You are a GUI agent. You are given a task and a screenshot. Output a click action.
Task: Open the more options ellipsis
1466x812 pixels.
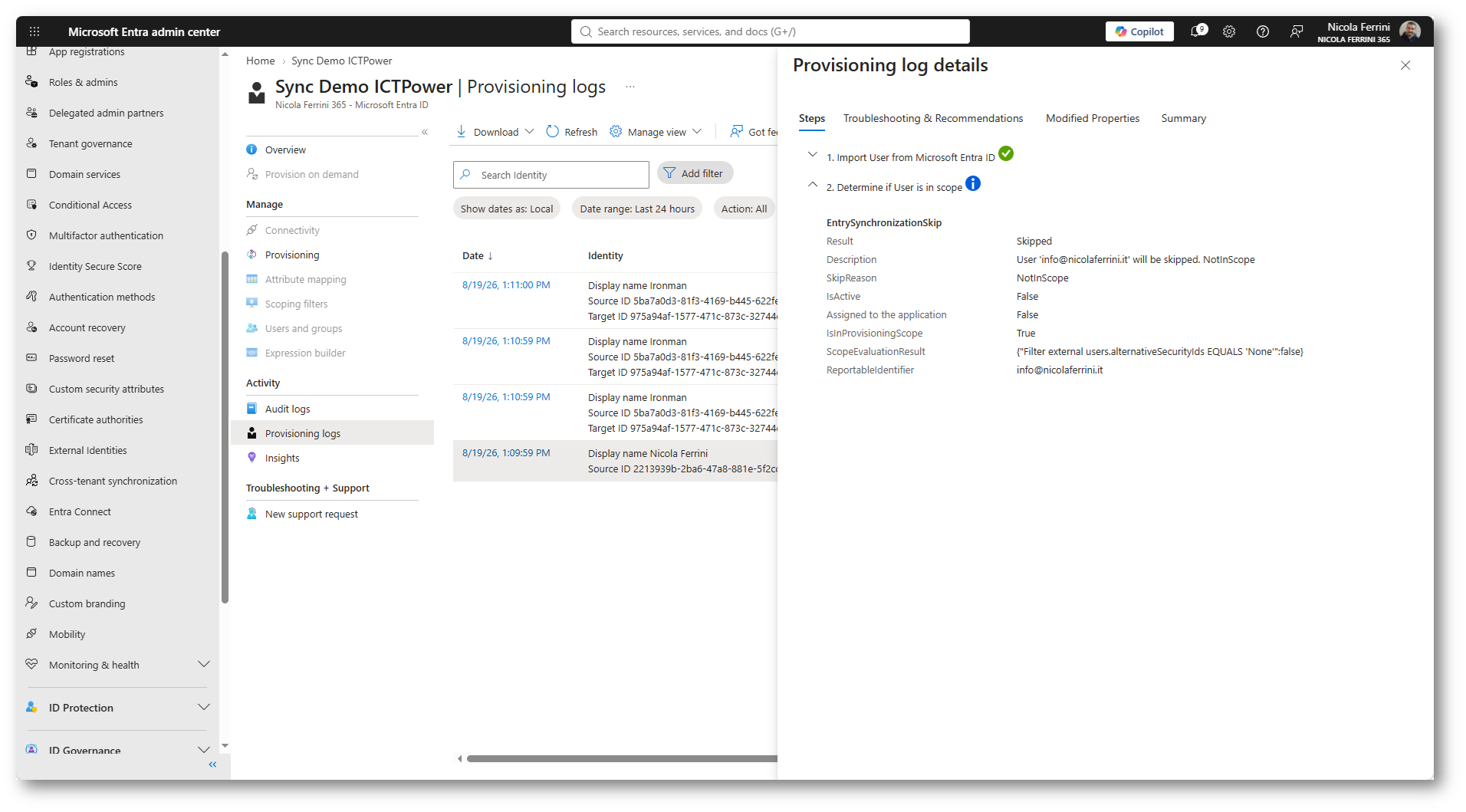point(630,87)
